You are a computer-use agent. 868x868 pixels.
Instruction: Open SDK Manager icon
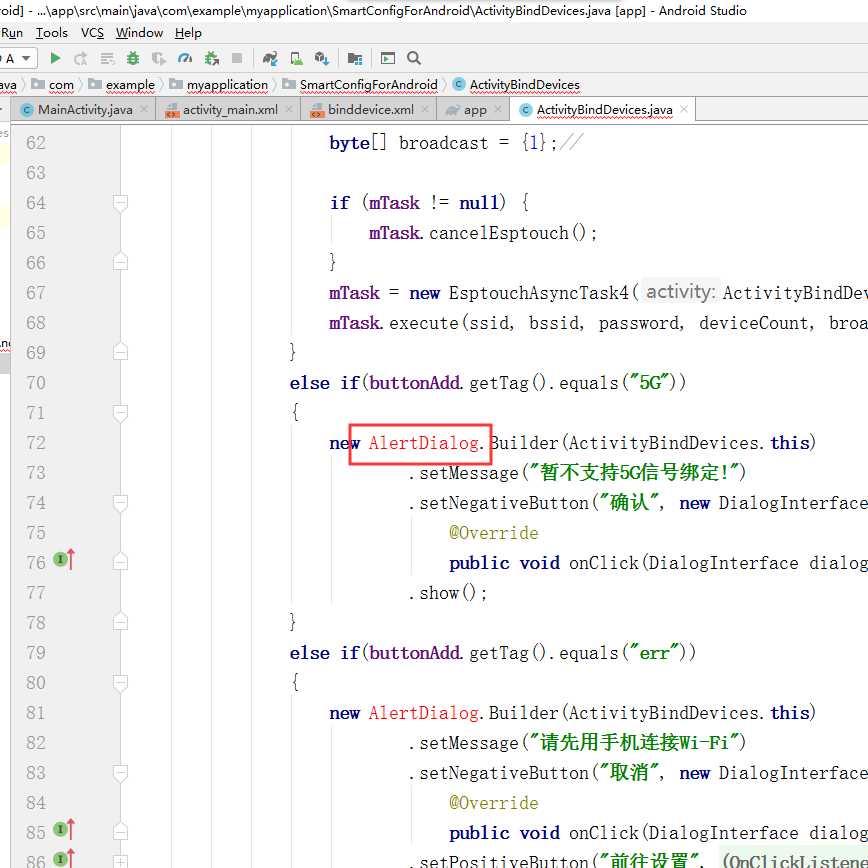pos(322,58)
